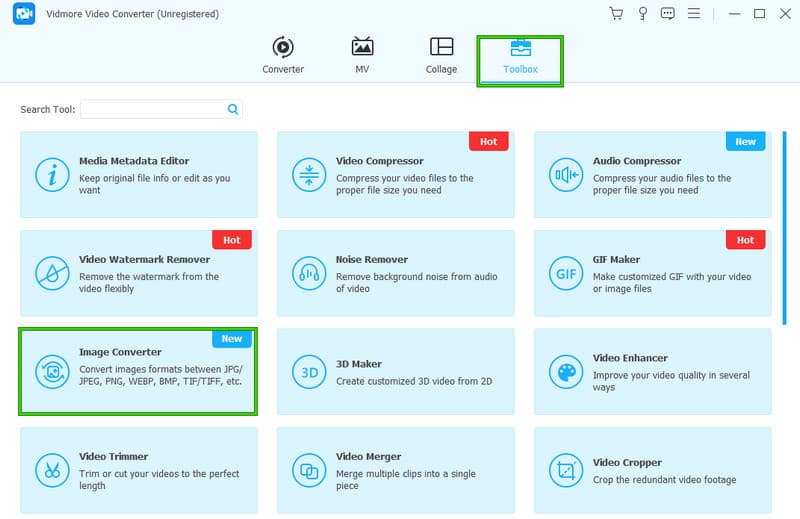The image size is (800, 519).
Task: Open the GIF Maker icon
Action: (565, 273)
